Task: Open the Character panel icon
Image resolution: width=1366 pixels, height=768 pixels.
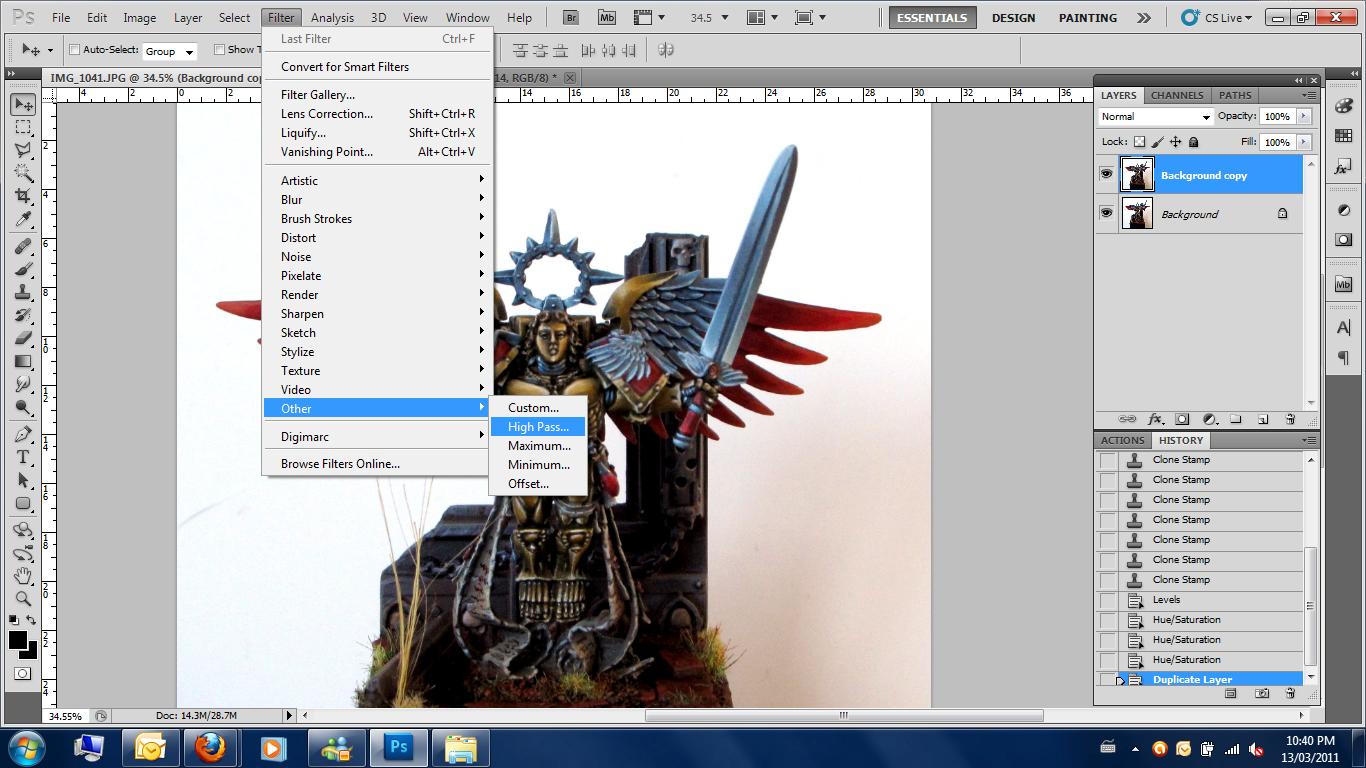Action: (x=1343, y=328)
